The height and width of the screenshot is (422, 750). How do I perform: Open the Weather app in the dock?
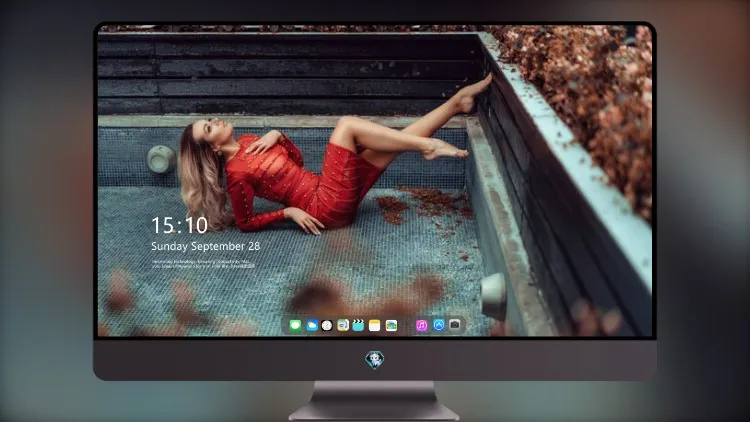311,326
